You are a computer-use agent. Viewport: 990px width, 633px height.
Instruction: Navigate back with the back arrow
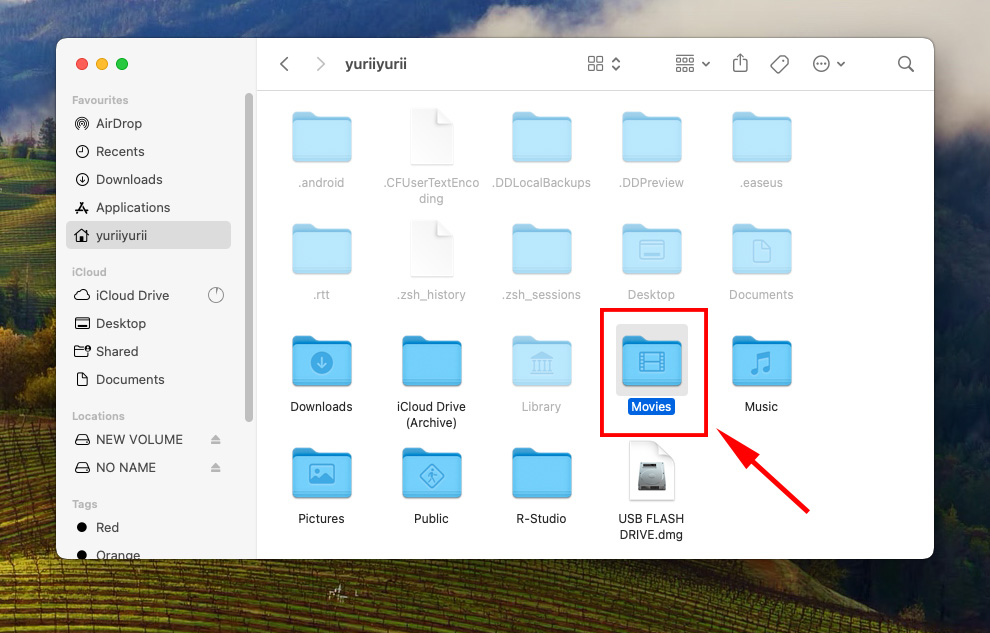pos(284,63)
